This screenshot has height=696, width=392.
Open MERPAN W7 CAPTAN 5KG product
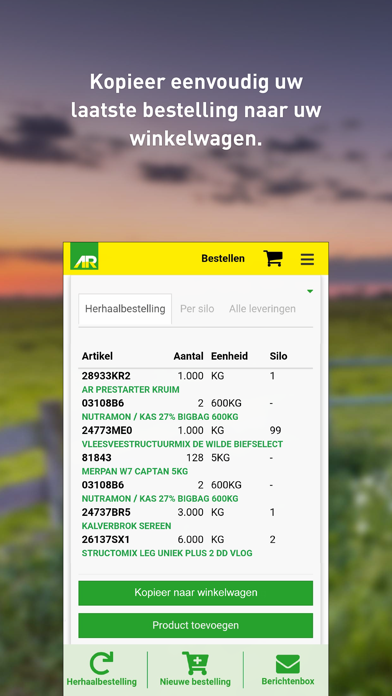(135, 471)
